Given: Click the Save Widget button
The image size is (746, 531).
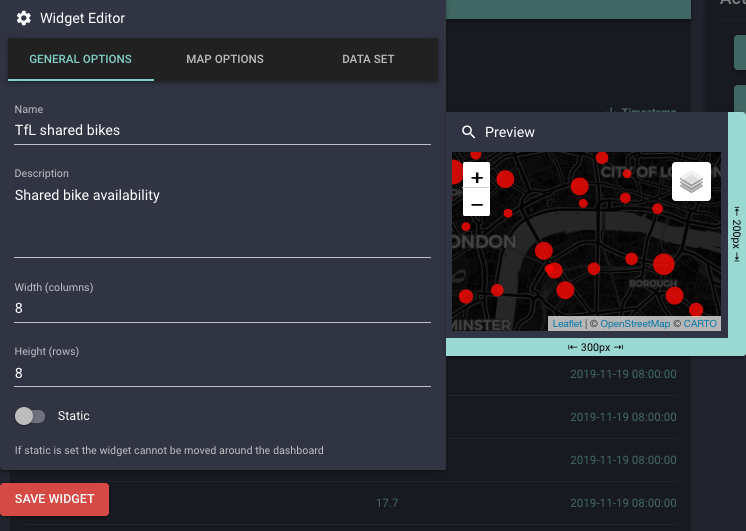Looking at the screenshot, I should point(54,499).
